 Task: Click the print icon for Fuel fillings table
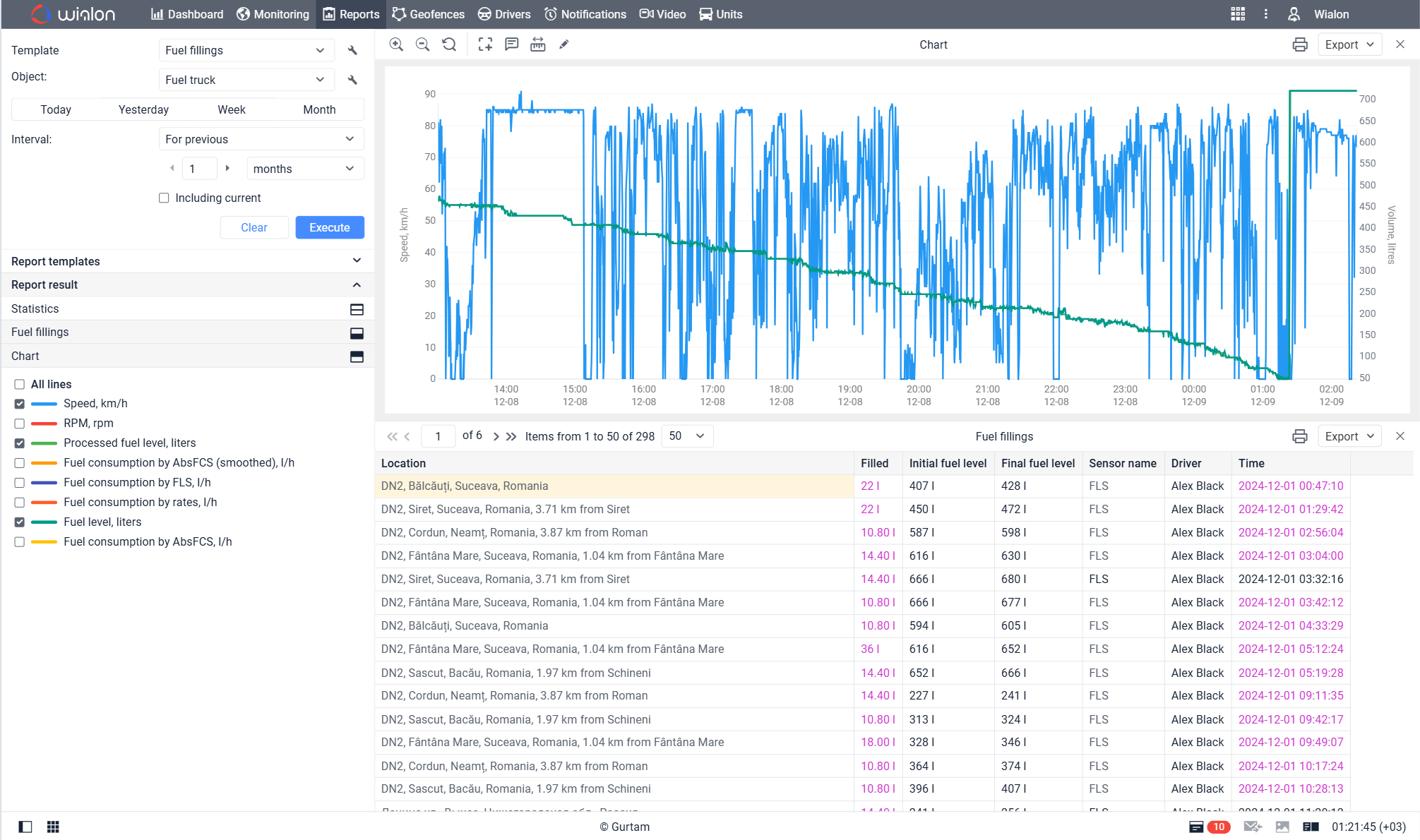click(1299, 436)
